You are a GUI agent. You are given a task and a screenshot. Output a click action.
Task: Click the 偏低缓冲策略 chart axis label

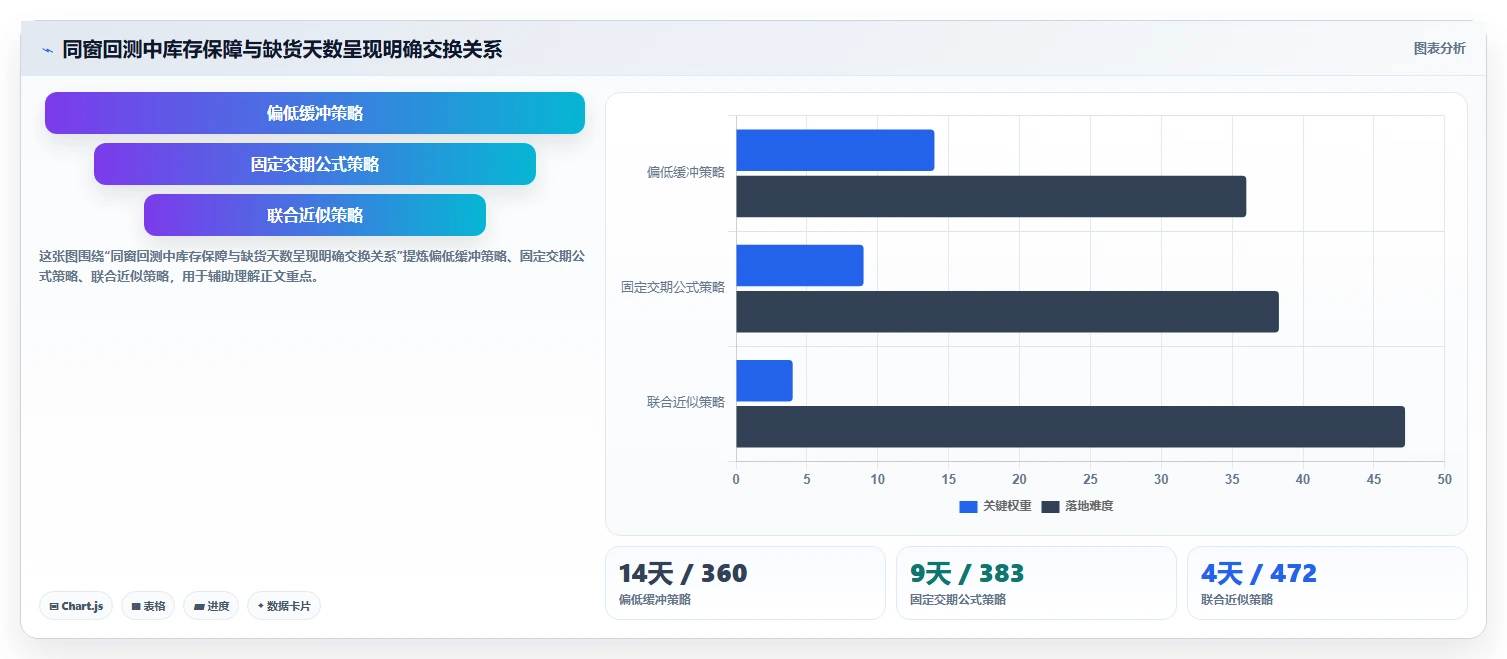(x=686, y=172)
